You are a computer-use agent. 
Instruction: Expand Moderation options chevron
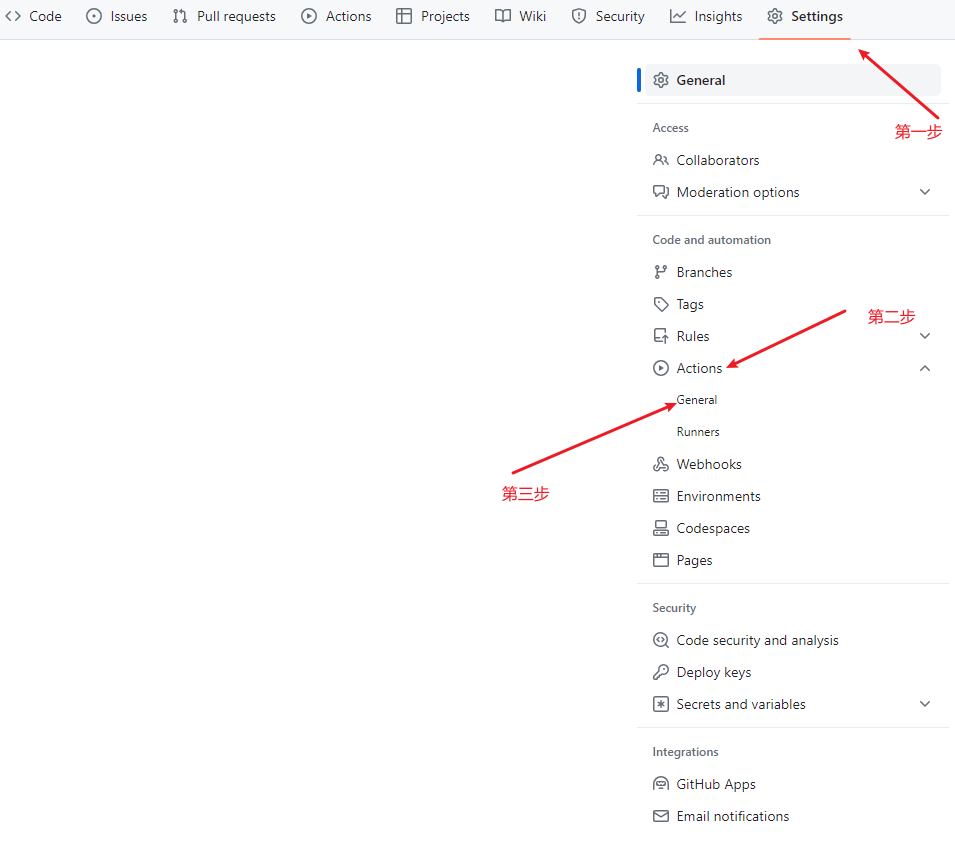pos(925,192)
